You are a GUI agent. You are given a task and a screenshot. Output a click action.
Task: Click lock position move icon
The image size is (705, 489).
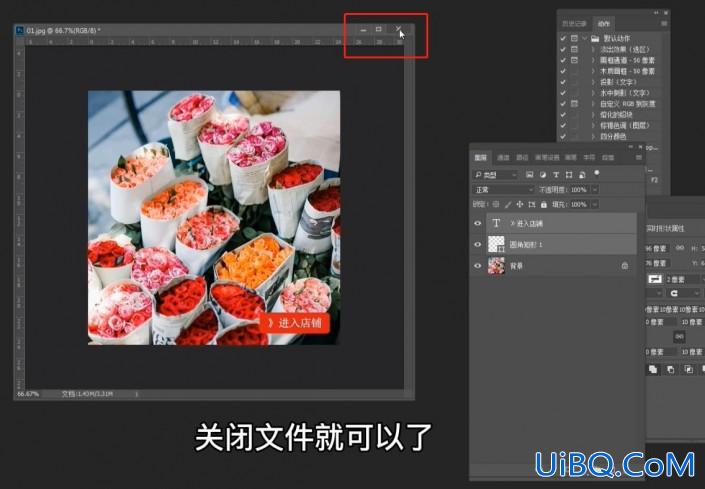[x=520, y=204]
